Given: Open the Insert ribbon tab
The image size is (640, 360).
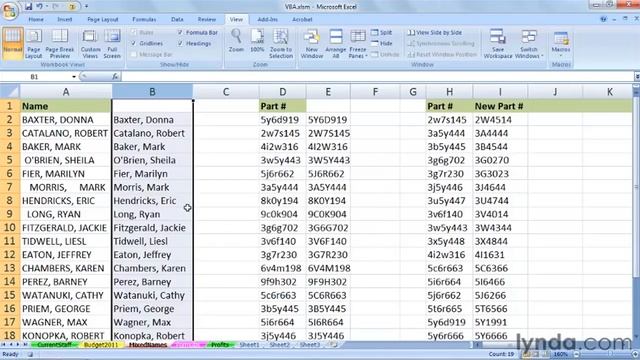Looking at the screenshot, I should tap(64, 19).
